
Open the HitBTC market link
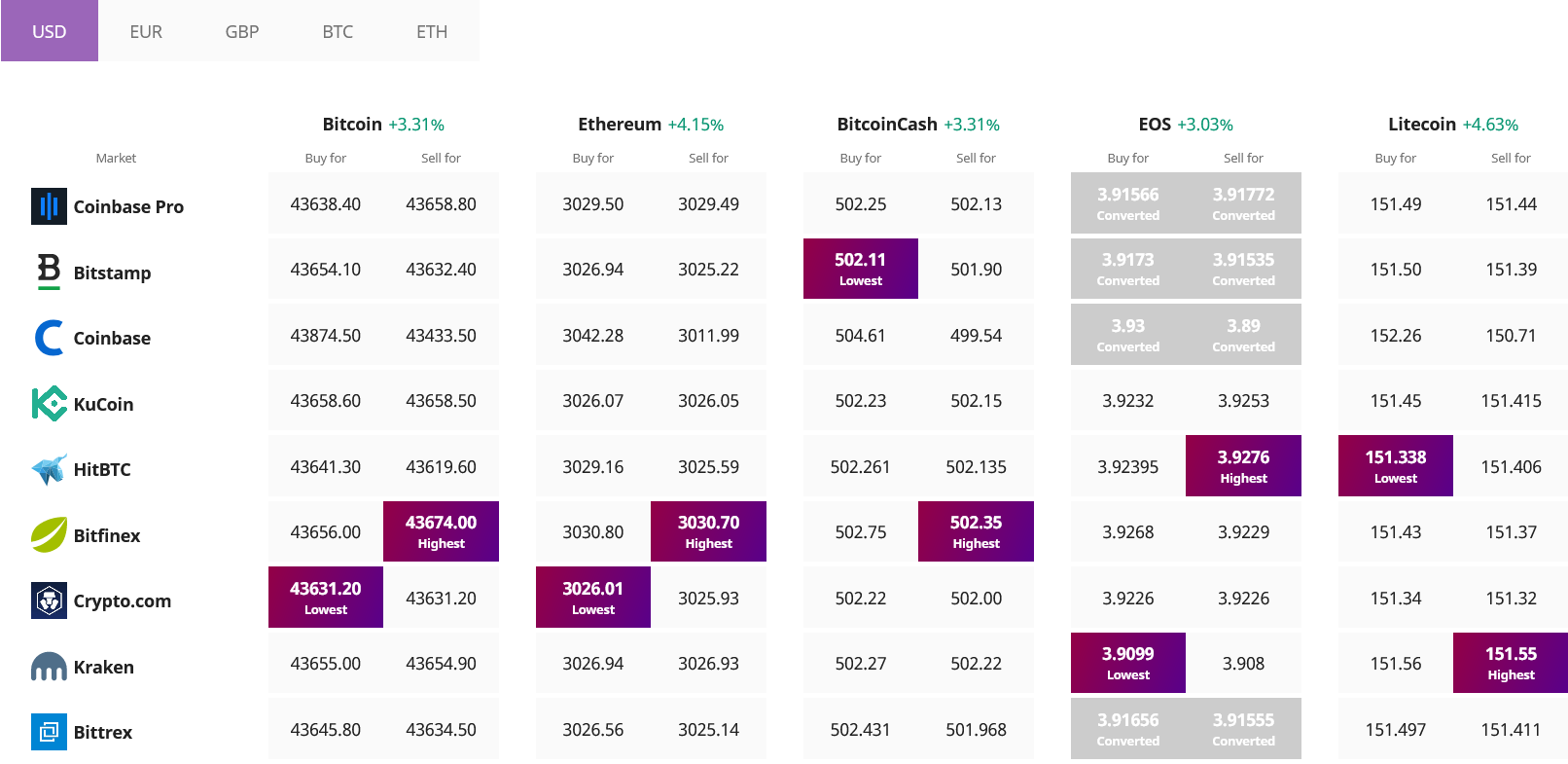click(102, 469)
